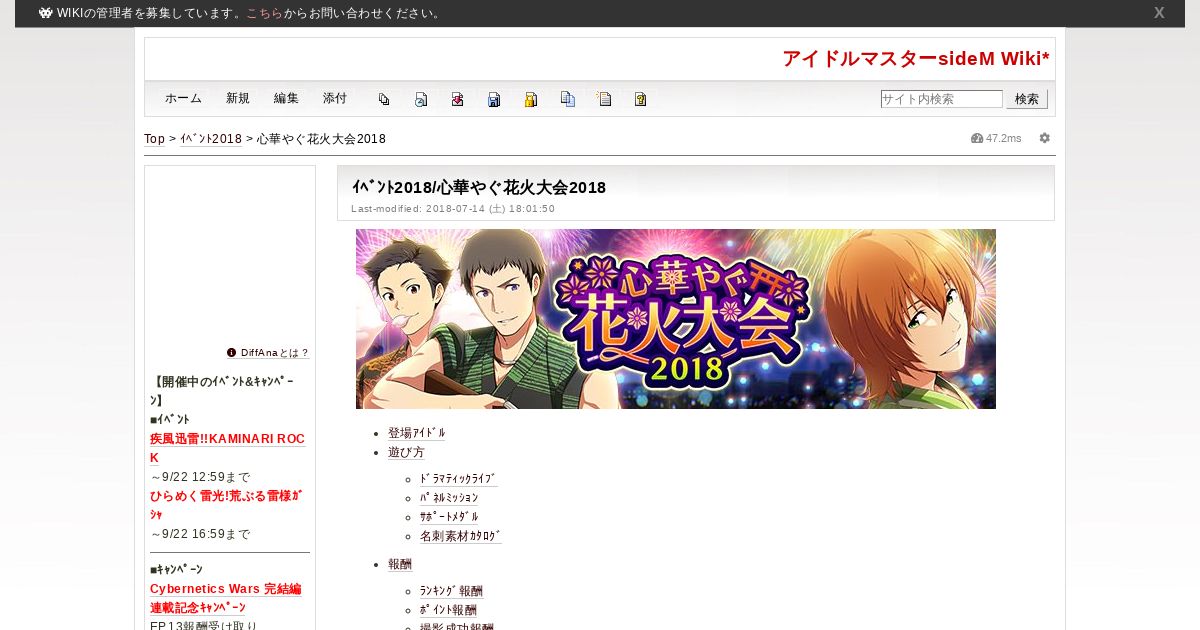Jump to ﾗﾝｷﾝｸﾞ報酬 subsection
The height and width of the screenshot is (630, 1200).
[x=451, y=591]
